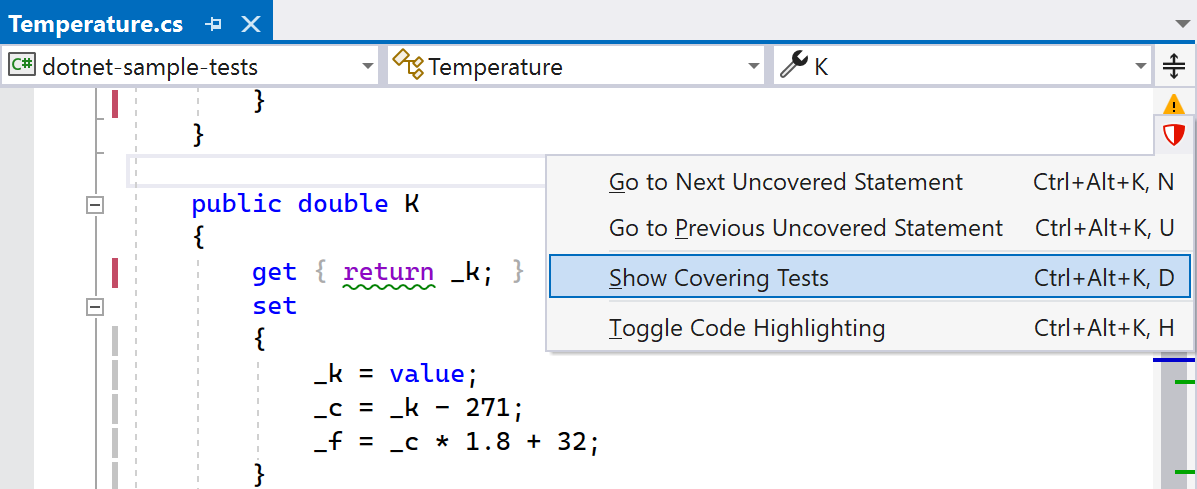
Task: Click the C# project icon in navigation bar
Action: click(21, 67)
